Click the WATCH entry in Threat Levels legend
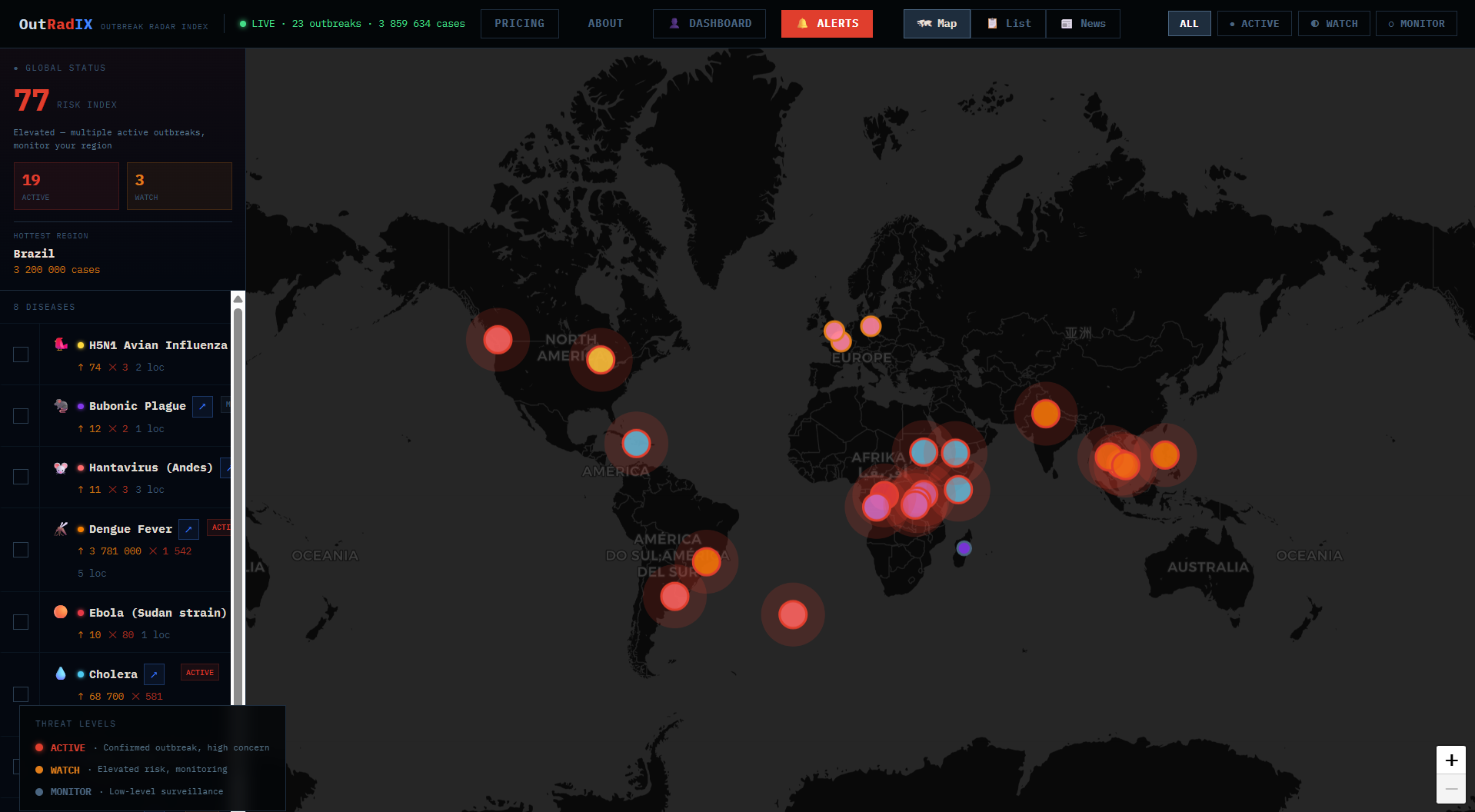The image size is (1475, 812). click(x=132, y=770)
